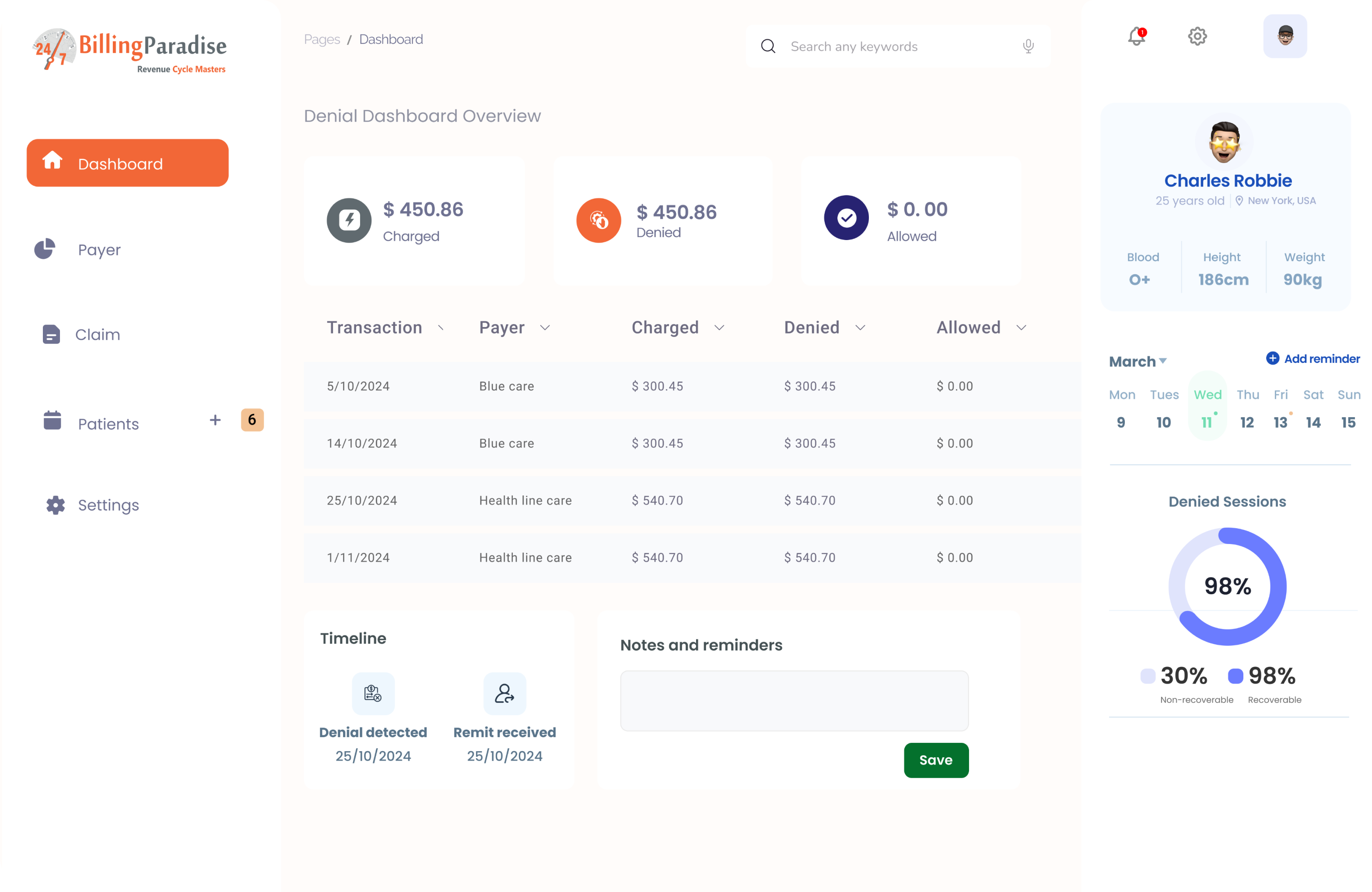Go to Claim in the sidebar

(98, 334)
